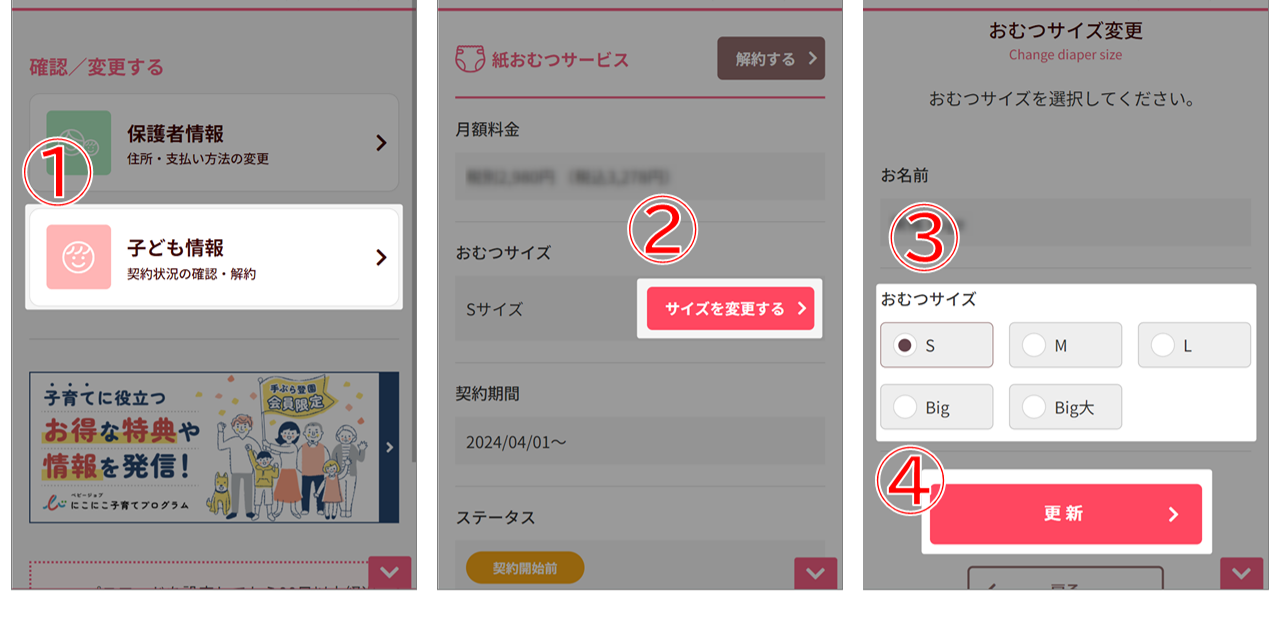Expand the pink chevron in left panel
Screen dimensions: 1280x625
pos(390,573)
